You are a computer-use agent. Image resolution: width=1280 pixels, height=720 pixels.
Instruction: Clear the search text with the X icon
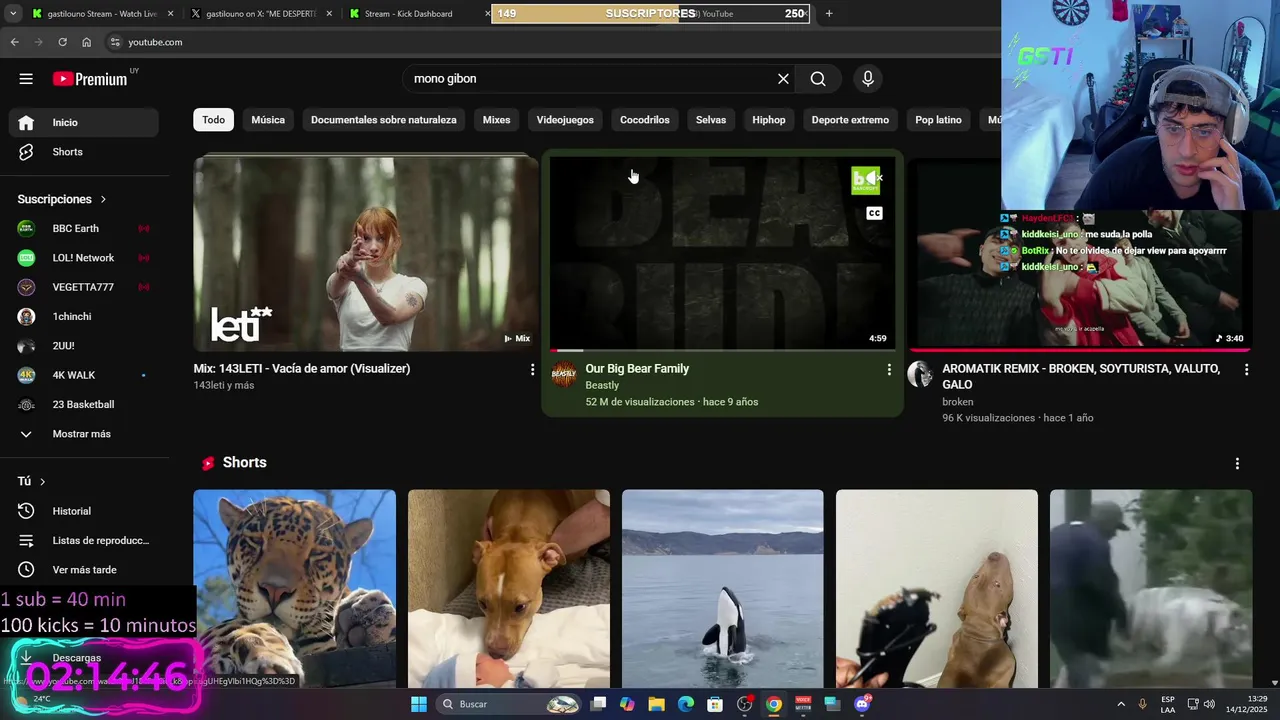[x=783, y=79]
